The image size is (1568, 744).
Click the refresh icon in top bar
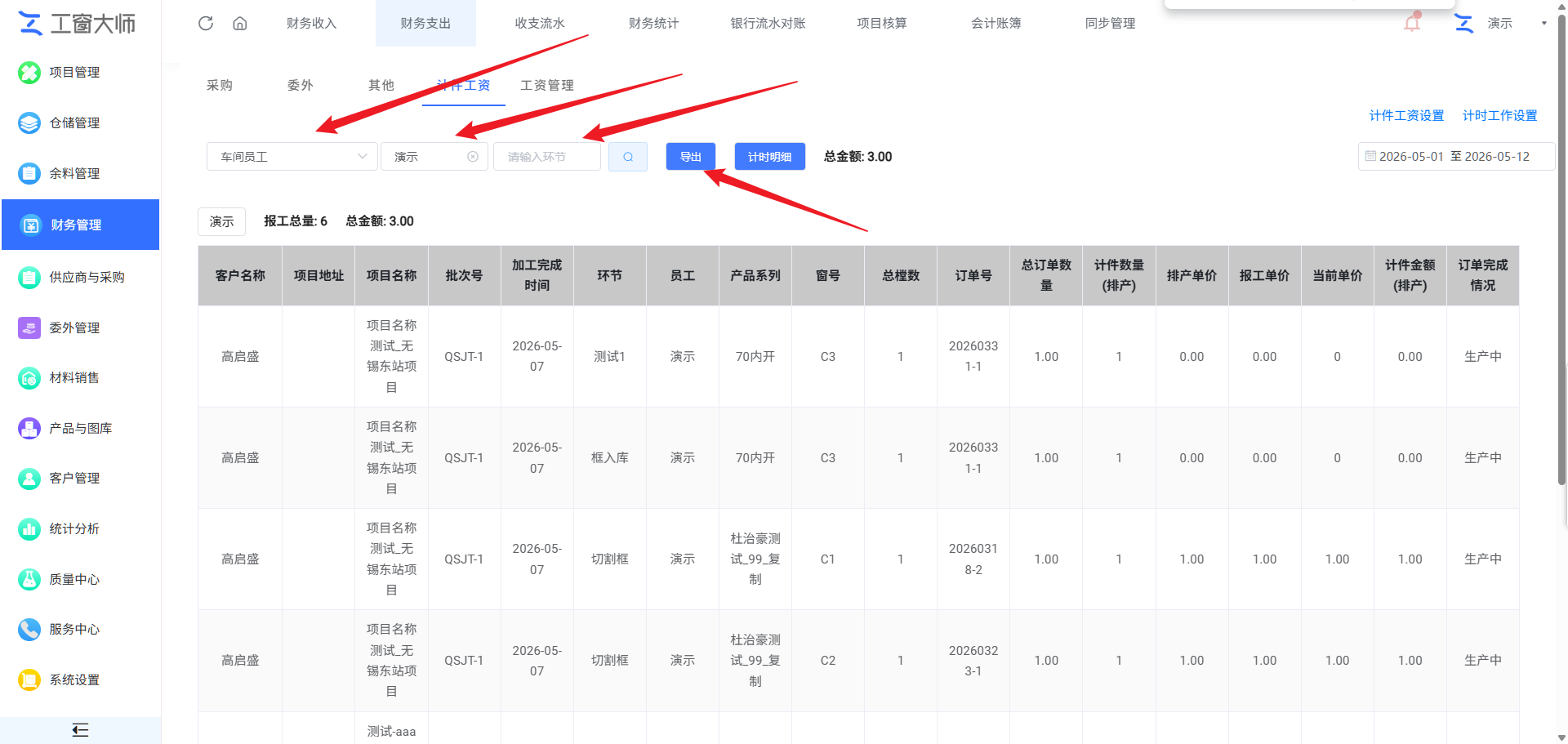(x=206, y=23)
